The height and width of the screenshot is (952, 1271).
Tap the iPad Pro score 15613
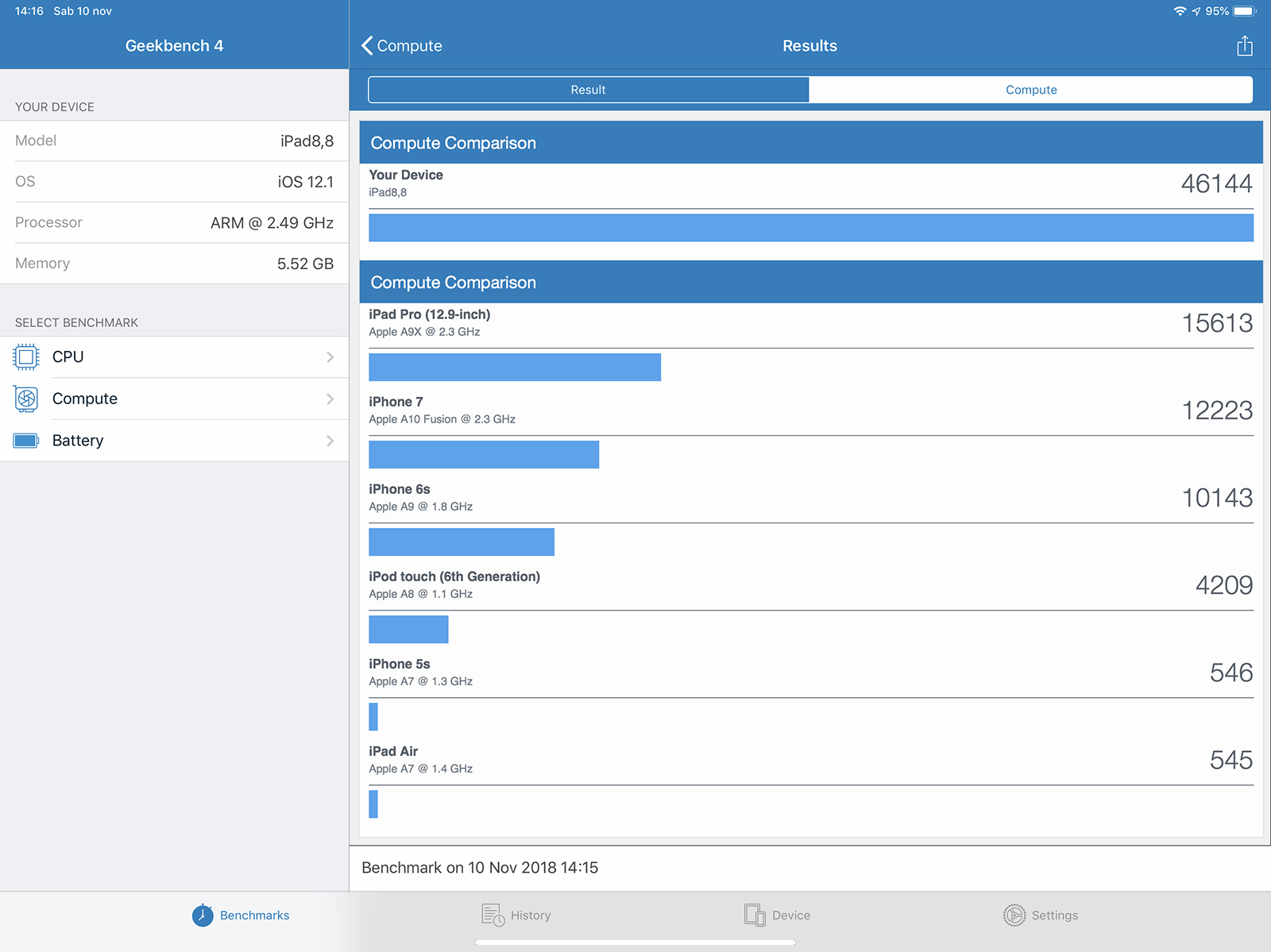pos(1218,324)
